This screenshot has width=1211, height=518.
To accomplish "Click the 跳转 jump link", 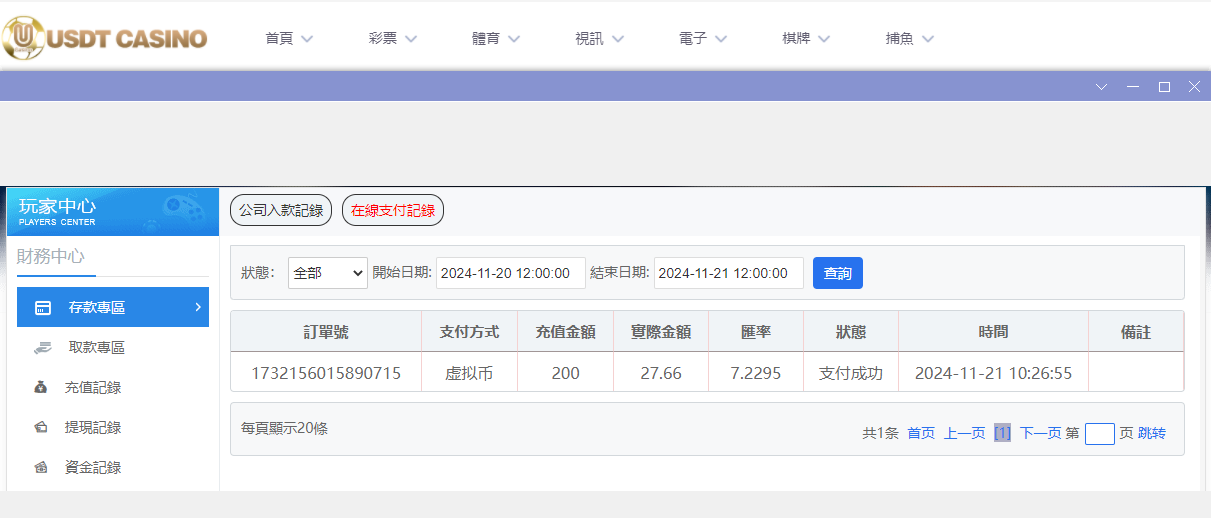I will coord(1152,433).
